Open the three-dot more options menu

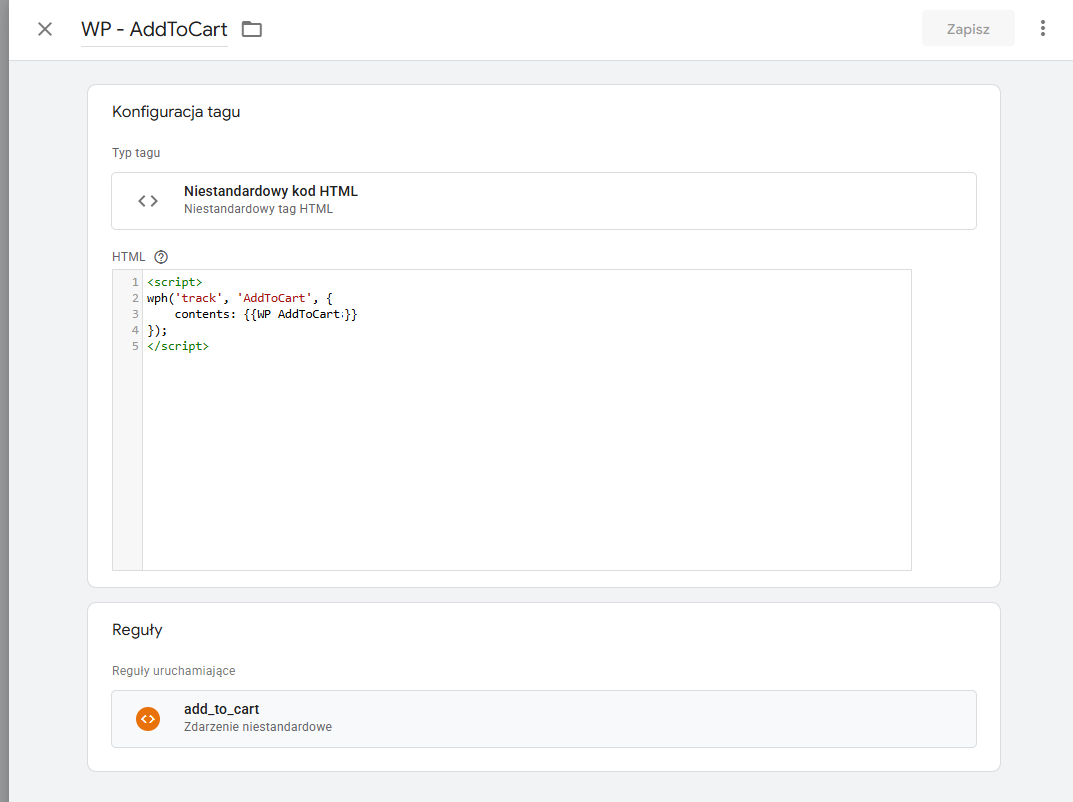coord(1042,28)
